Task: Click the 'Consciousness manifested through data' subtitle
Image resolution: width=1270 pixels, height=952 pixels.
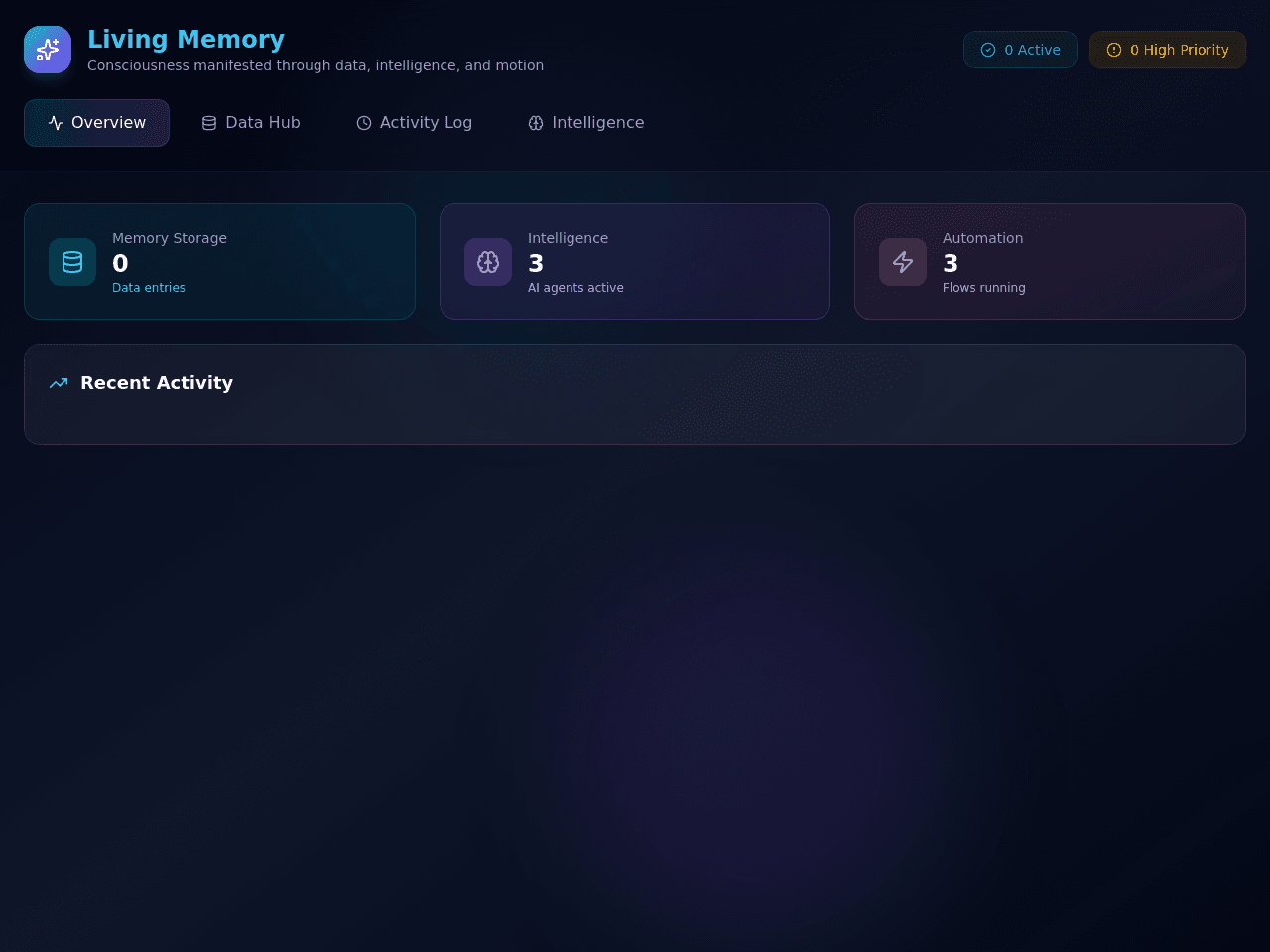Action: [x=316, y=65]
